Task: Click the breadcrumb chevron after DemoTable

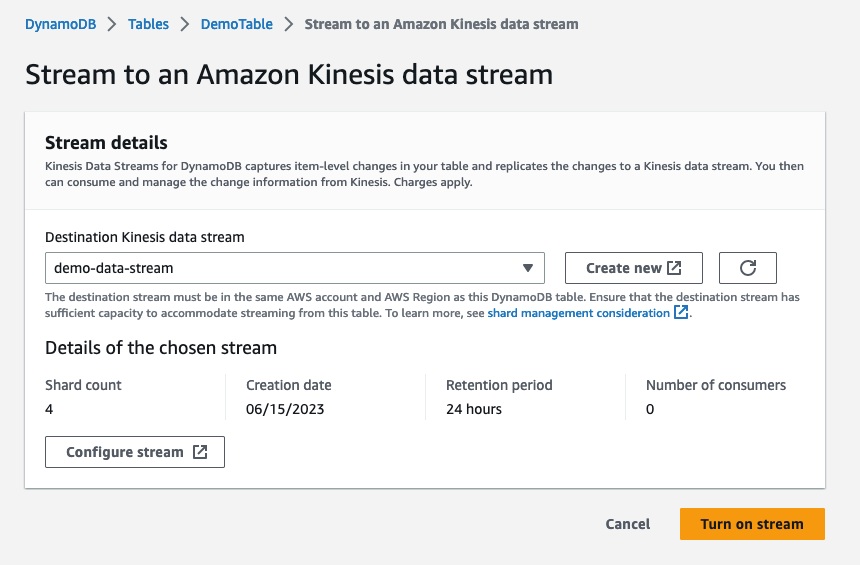Action: pyautogui.click(x=289, y=24)
